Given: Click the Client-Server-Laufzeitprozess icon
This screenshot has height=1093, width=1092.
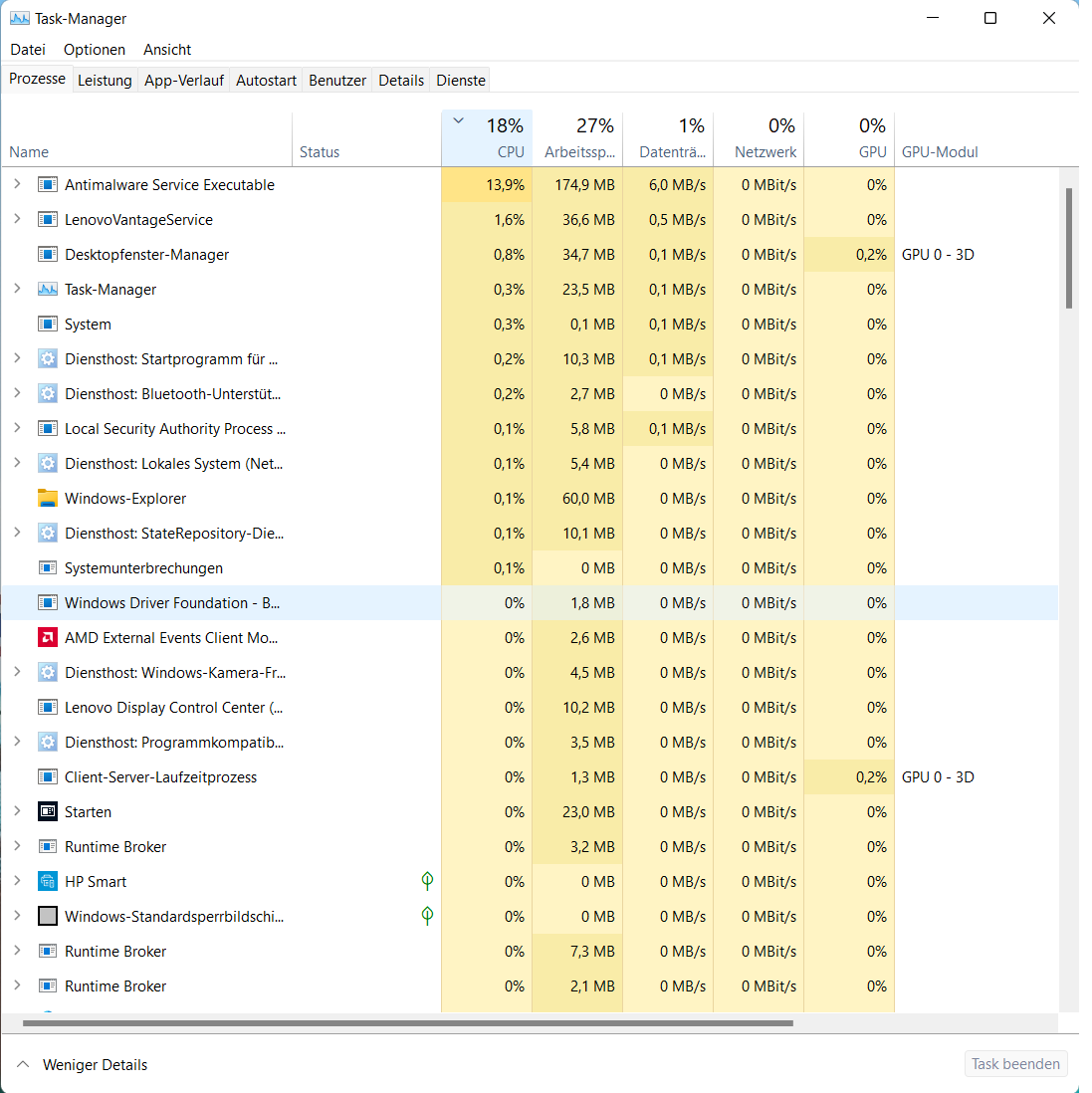Looking at the screenshot, I should 48,777.
